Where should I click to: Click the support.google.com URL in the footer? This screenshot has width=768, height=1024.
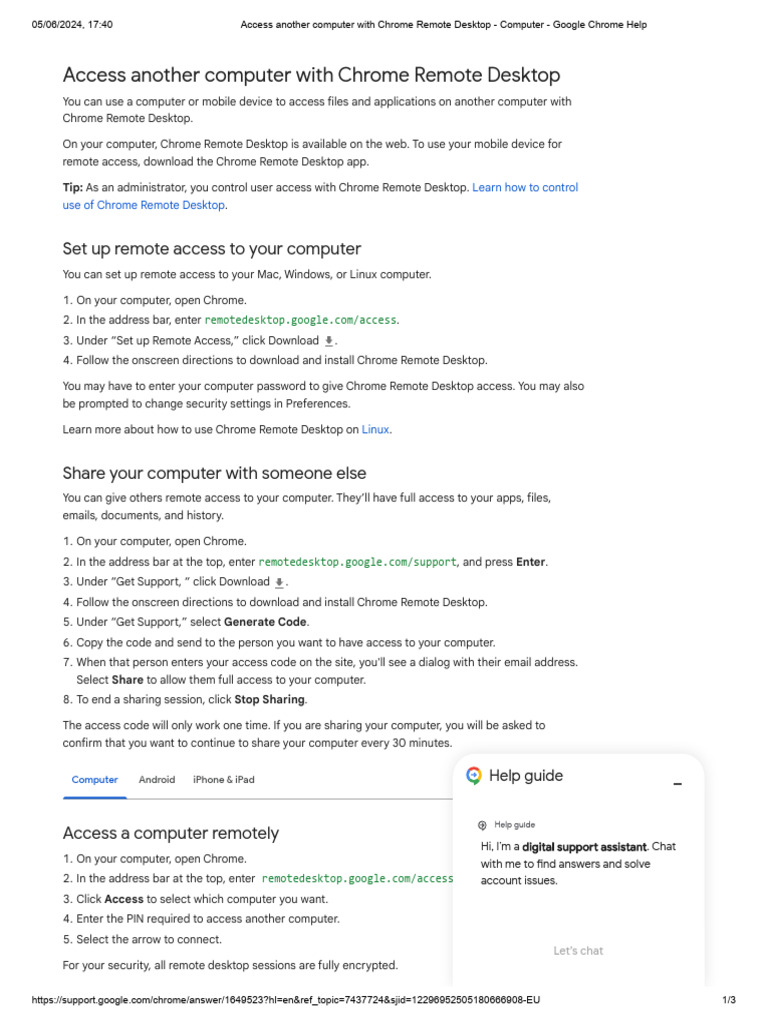[x=287, y=1000]
